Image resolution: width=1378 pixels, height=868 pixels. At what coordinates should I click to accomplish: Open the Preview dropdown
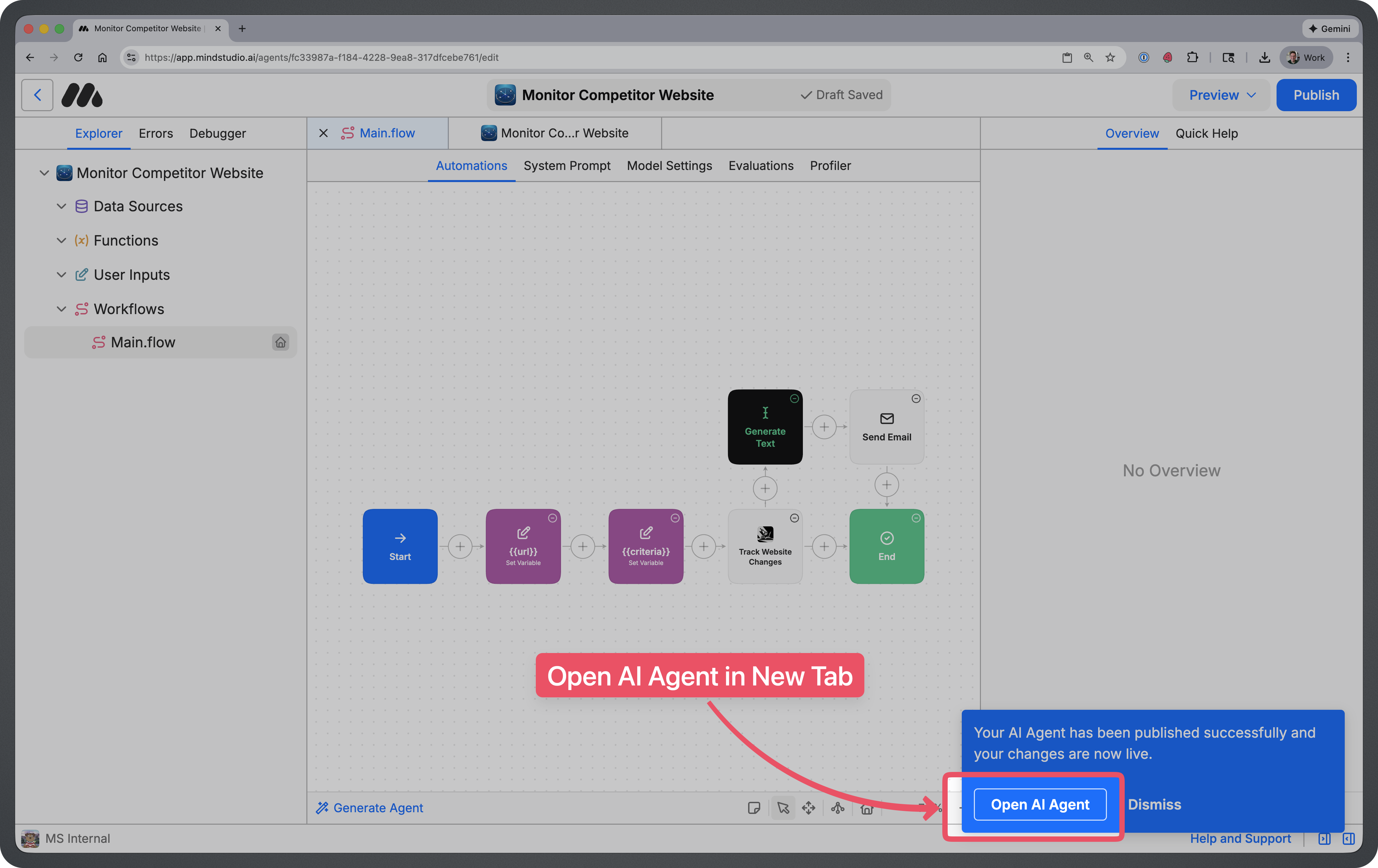[x=1221, y=94]
